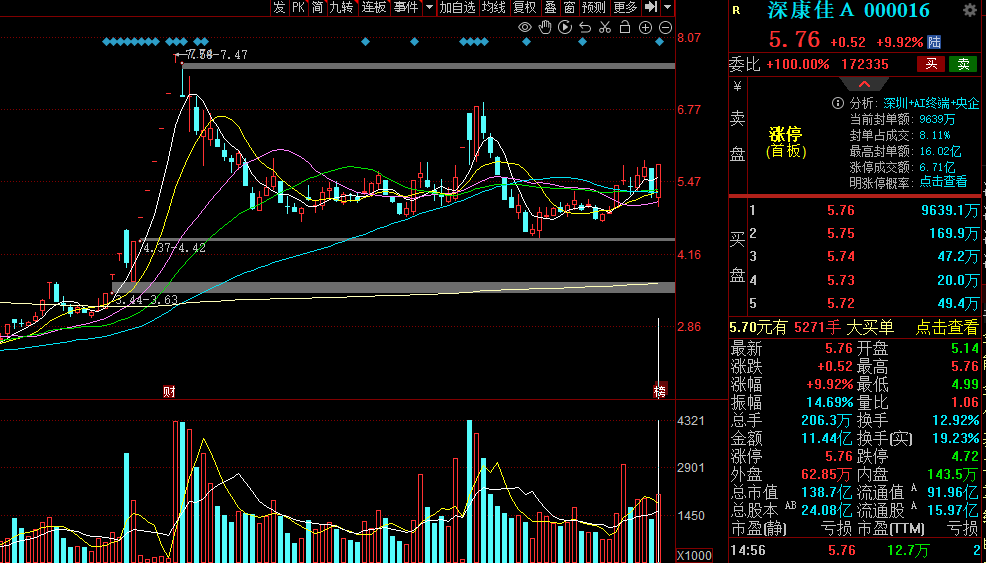Click the ¥ icon above 卖盘

[737, 87]
